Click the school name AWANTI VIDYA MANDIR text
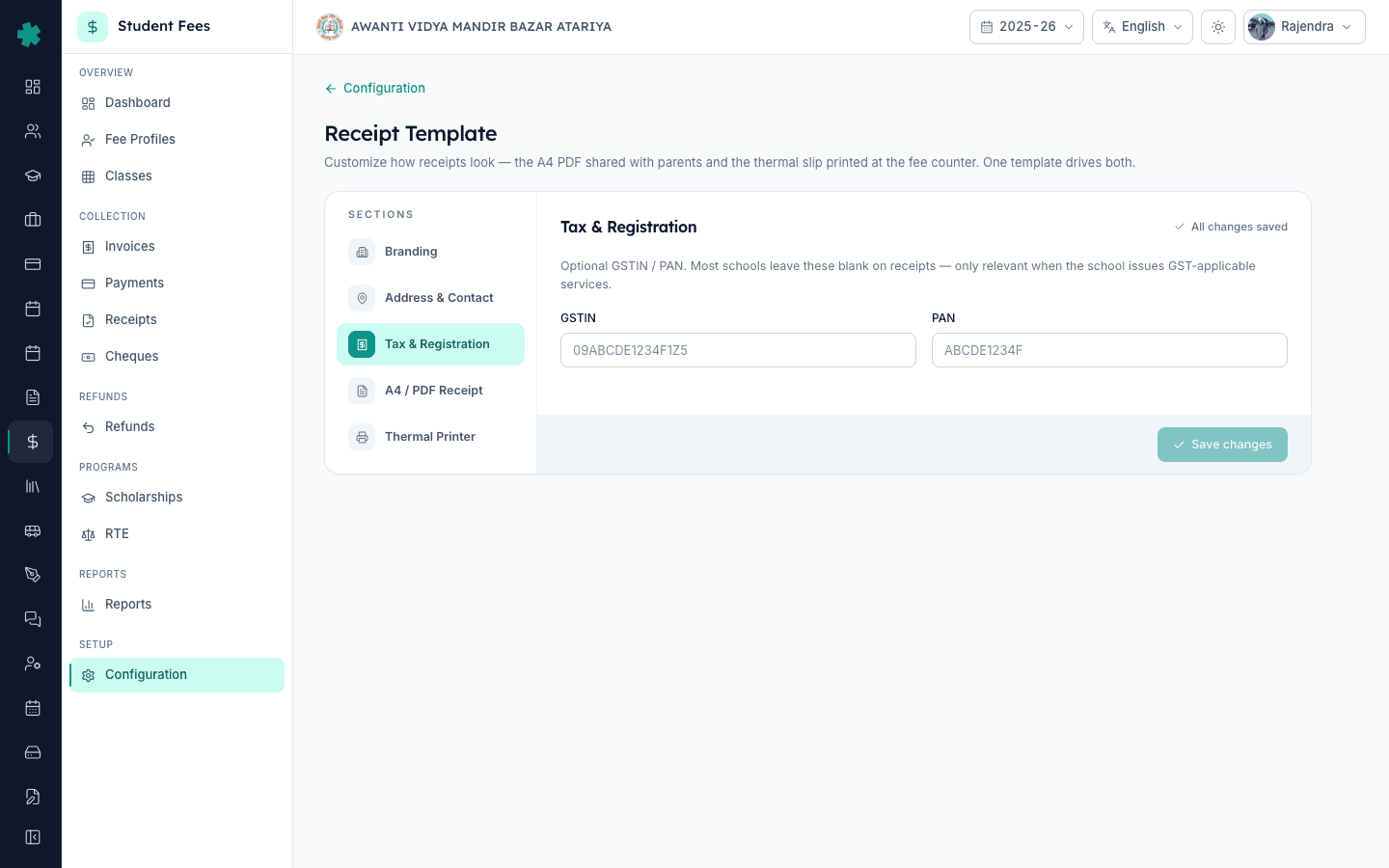This screenshot has height=868, width=1389. (481, 27)
